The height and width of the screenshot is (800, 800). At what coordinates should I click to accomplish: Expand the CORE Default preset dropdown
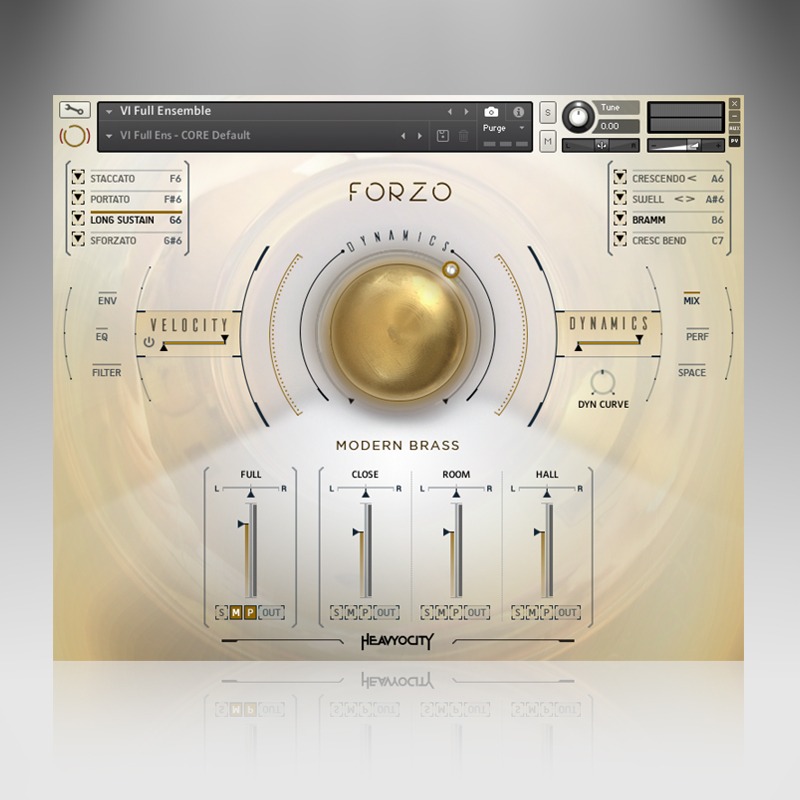(x=108, y=136)
